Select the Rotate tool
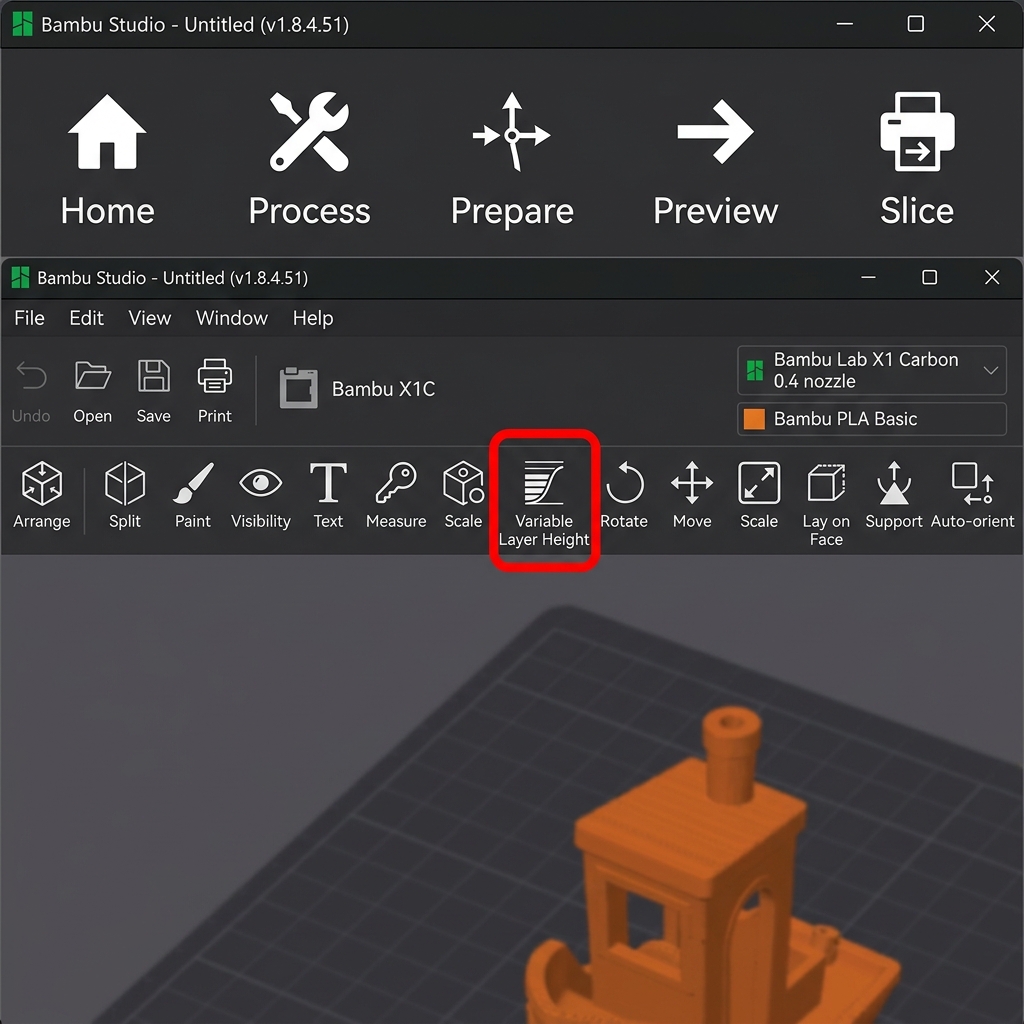Image resolution: width=1024 pixels, height=1024 pixels. pyautogui.click(x=624, y=495)
